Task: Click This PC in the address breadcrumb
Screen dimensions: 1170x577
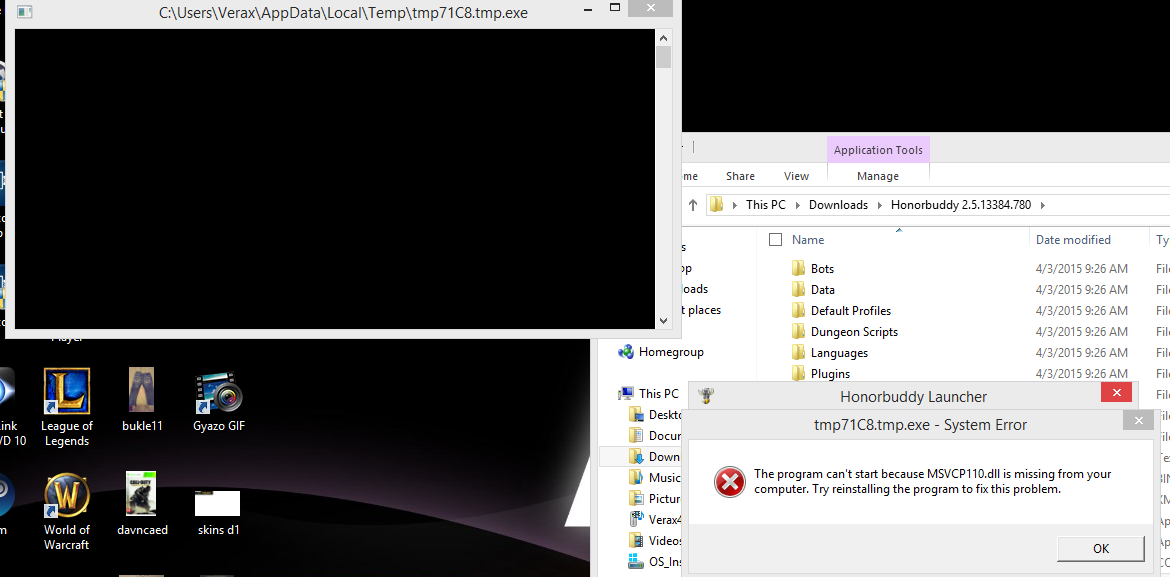Action: [x=766, y=205]
